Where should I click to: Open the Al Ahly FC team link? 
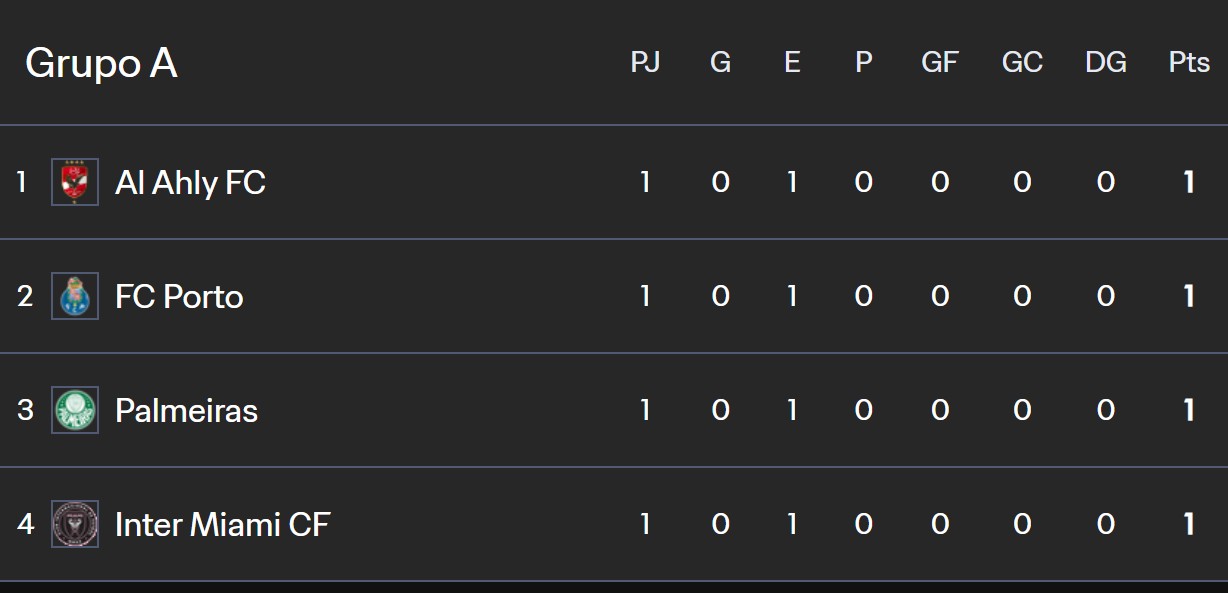(190, 183)
